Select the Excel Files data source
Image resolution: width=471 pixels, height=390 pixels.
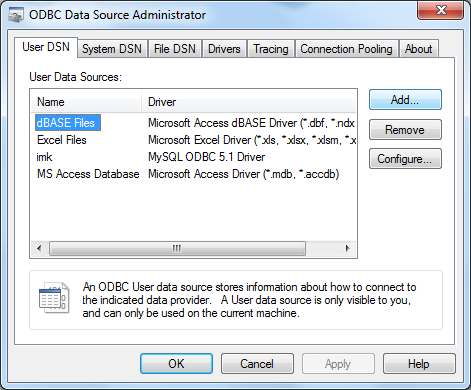pyautogui.click(x=193, y=140)
